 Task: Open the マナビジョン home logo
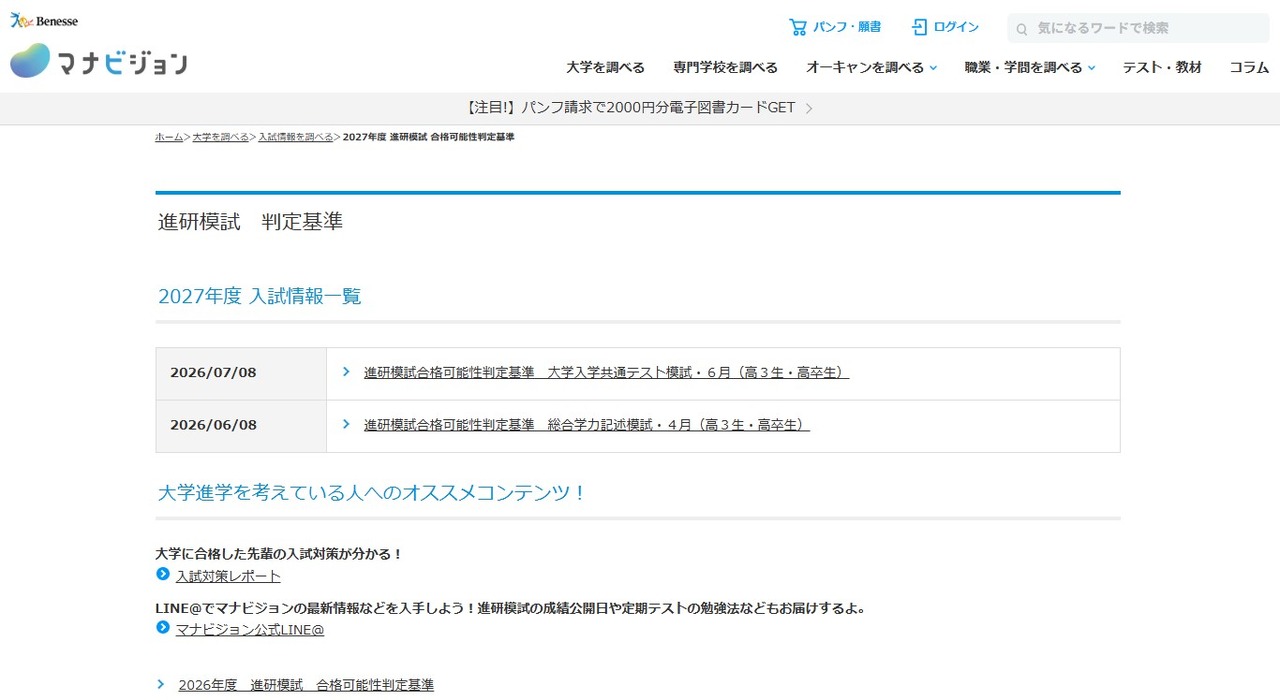pos(99,62)
